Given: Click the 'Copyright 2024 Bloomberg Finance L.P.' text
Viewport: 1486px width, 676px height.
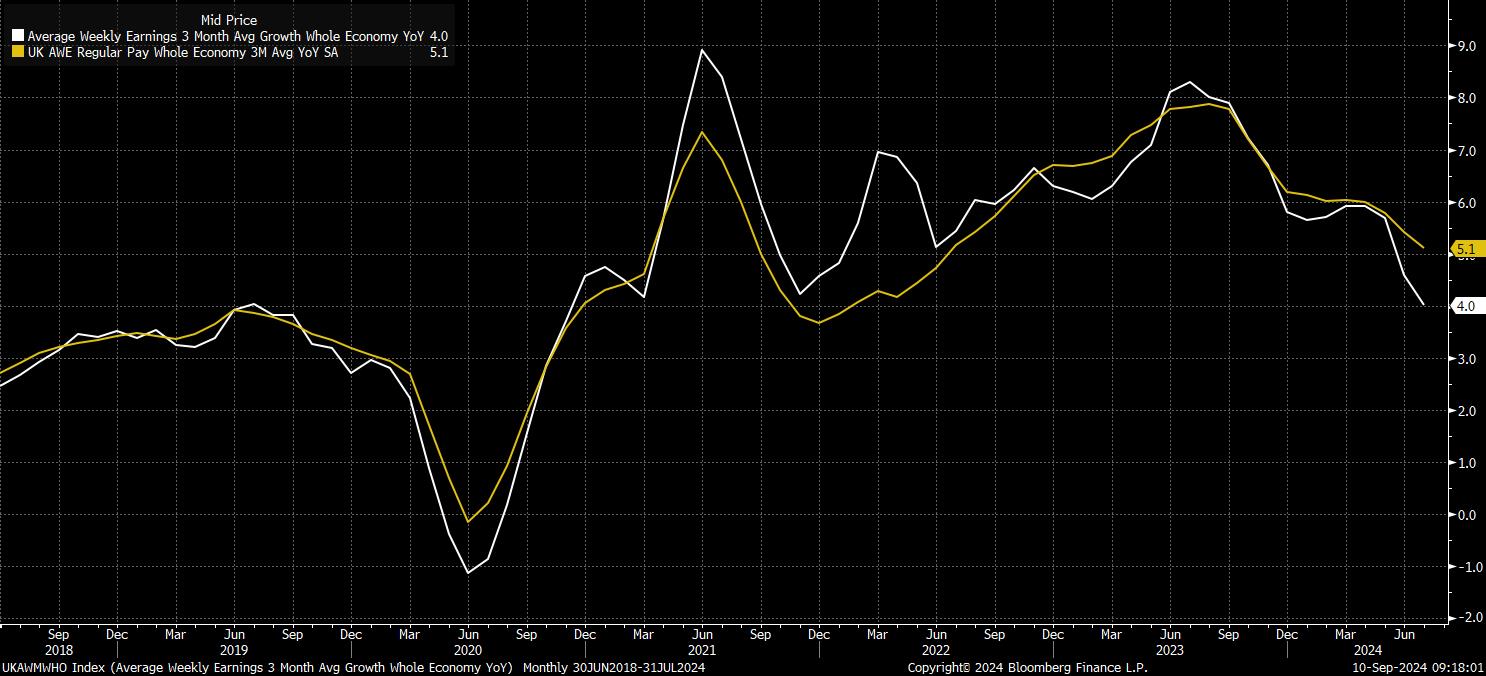Looking at the screenshot, I should (x=1027, y=667).
